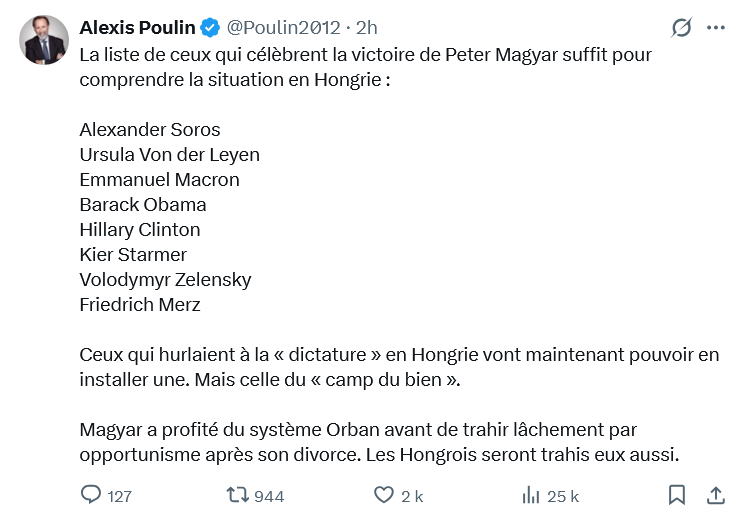Image resolution: width=747 pixels, height=522 pixels.
Task: Click the 944 reposts count
Action: 269,496
